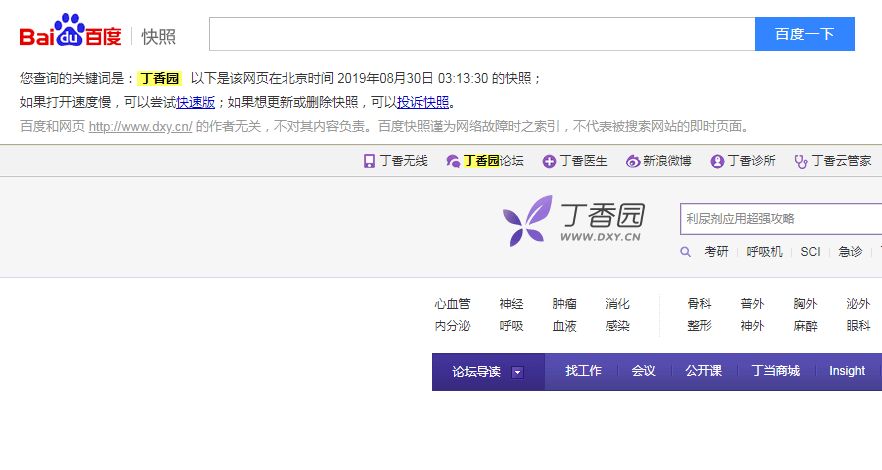The width and height of the screenshot is (882, 470).
Task: Click the 百度一下 search button
Action: point(804,34)
